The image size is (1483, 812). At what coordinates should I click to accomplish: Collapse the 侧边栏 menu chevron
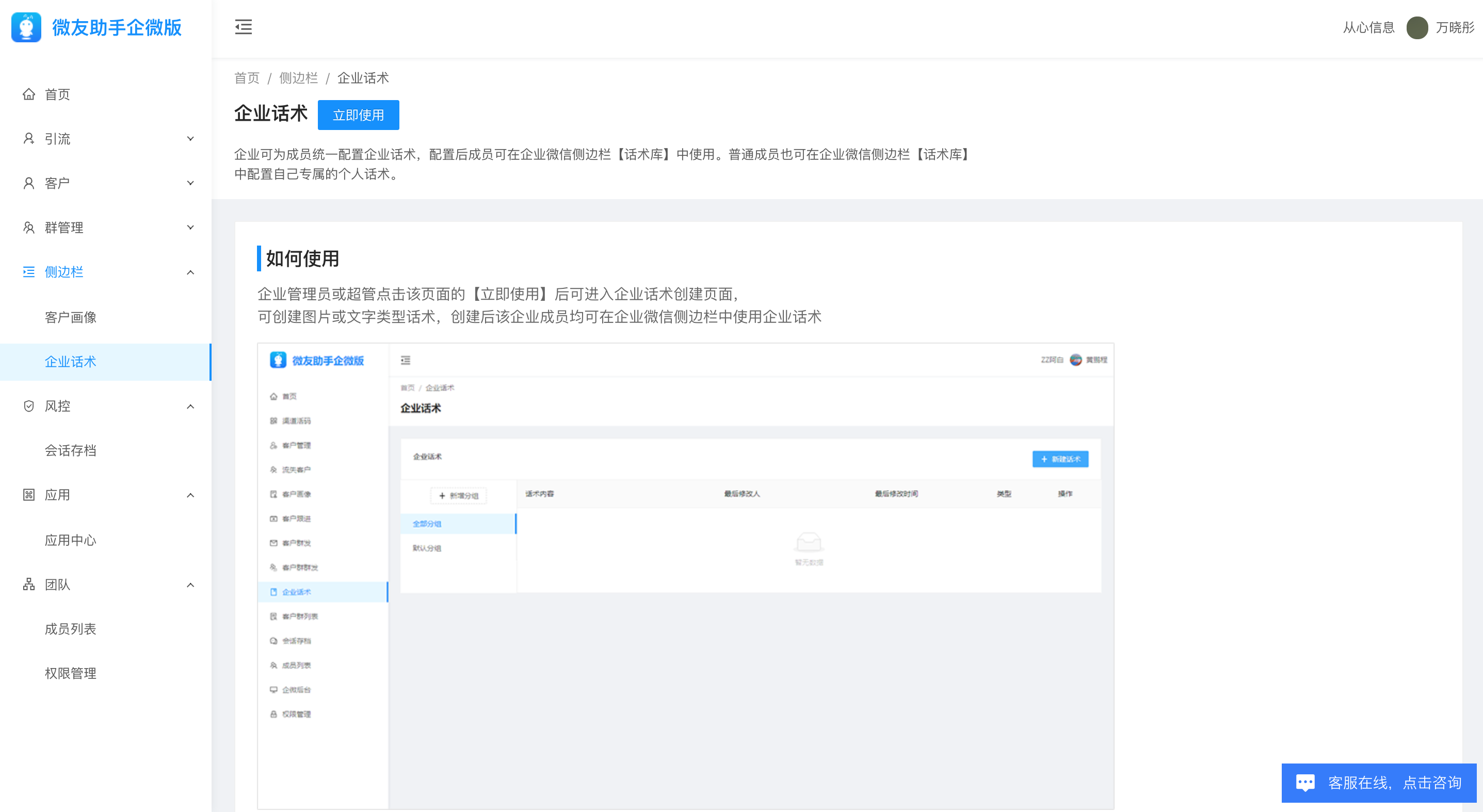pos(190,272)
